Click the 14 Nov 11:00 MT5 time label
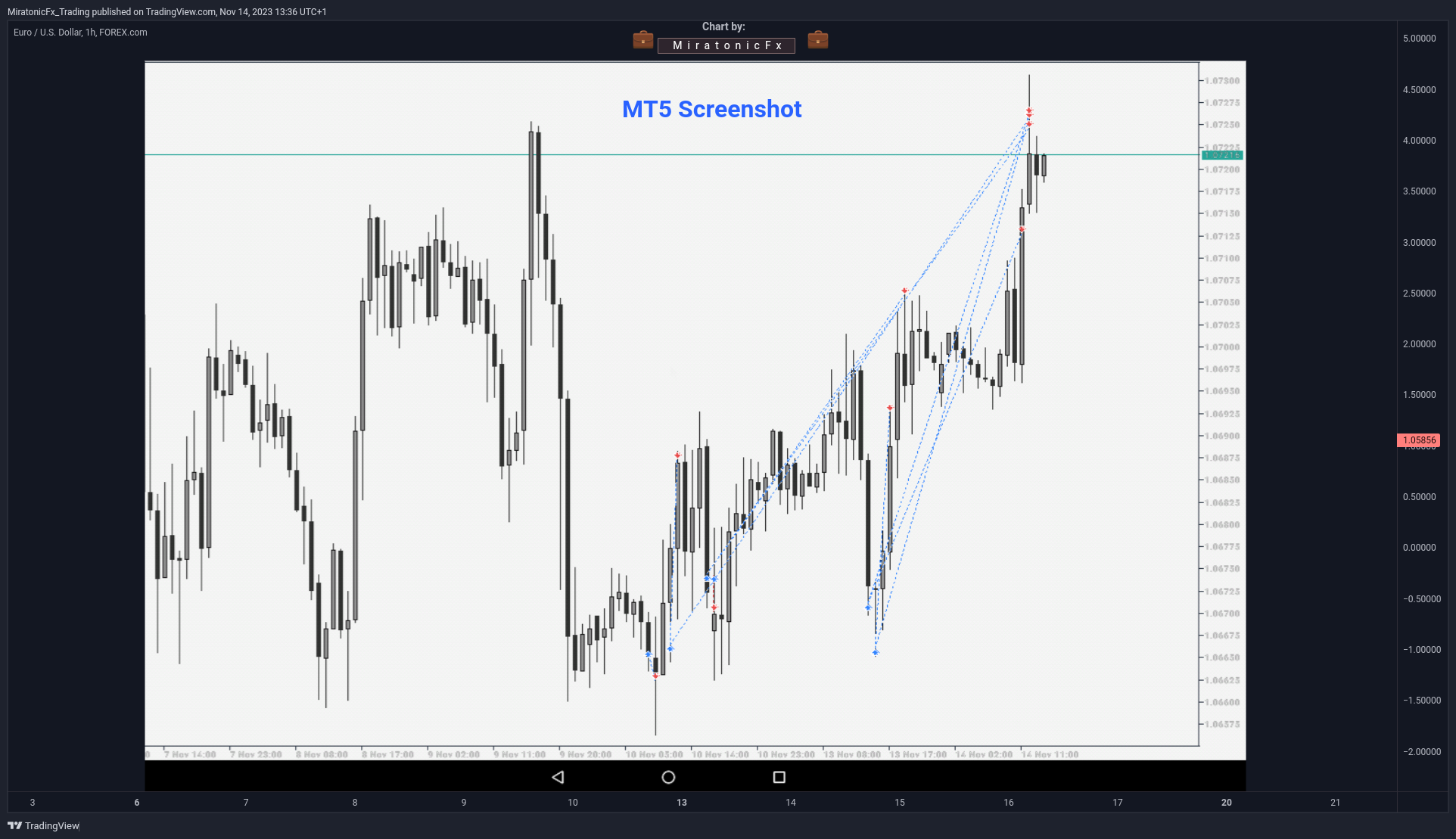 tap(1050, 754)
